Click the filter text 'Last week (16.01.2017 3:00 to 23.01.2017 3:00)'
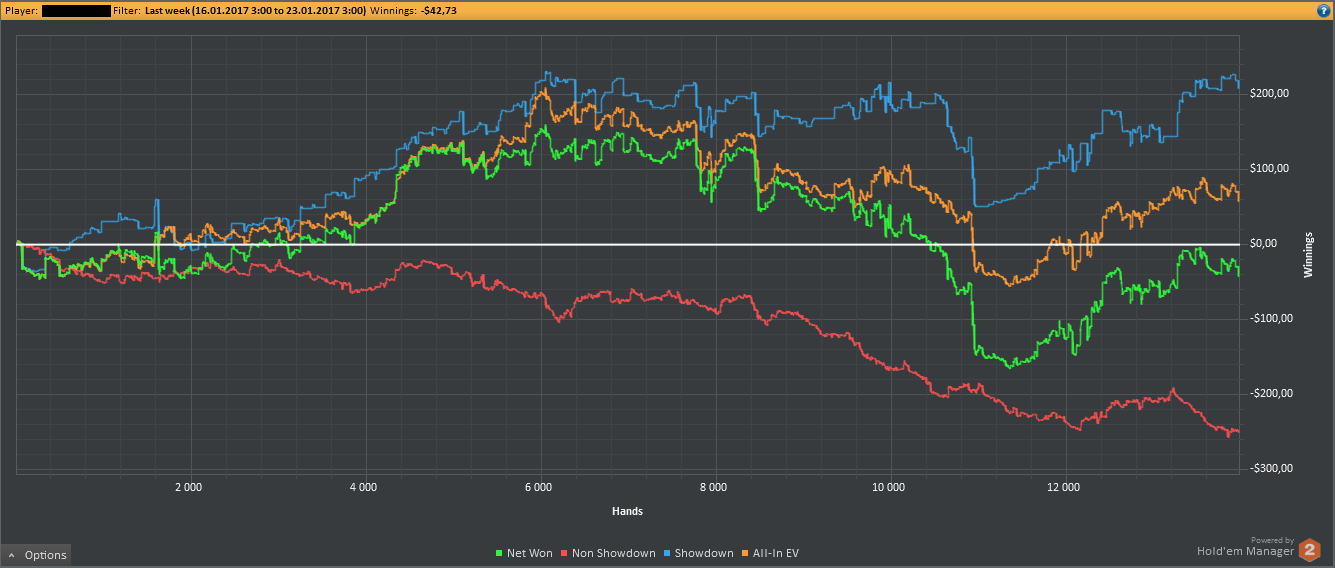This screenshot has width=1335, height=568. [255, 10]
